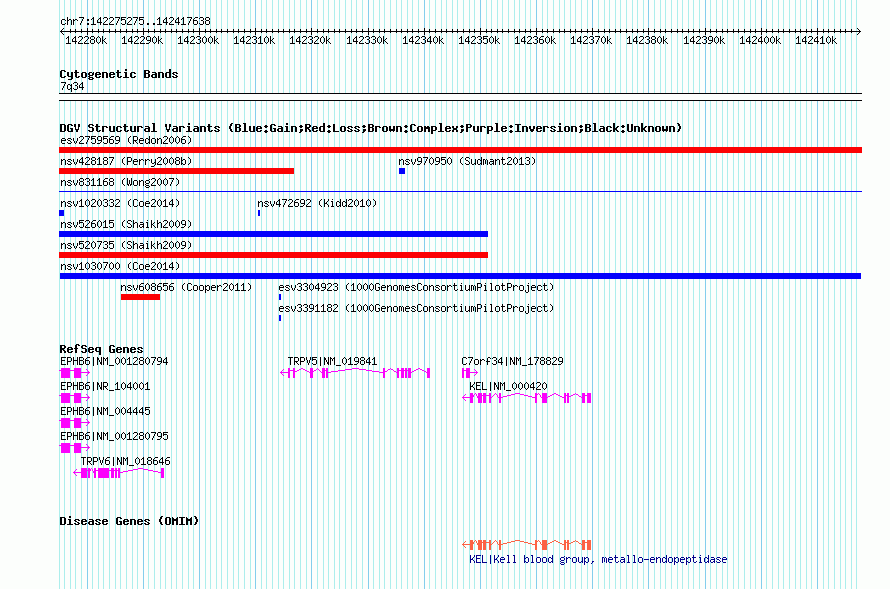Viewport: 890px width, 589px height.
Task: Click the C7orf34 NM_178829 gene glyph
Action: point(470,373)
